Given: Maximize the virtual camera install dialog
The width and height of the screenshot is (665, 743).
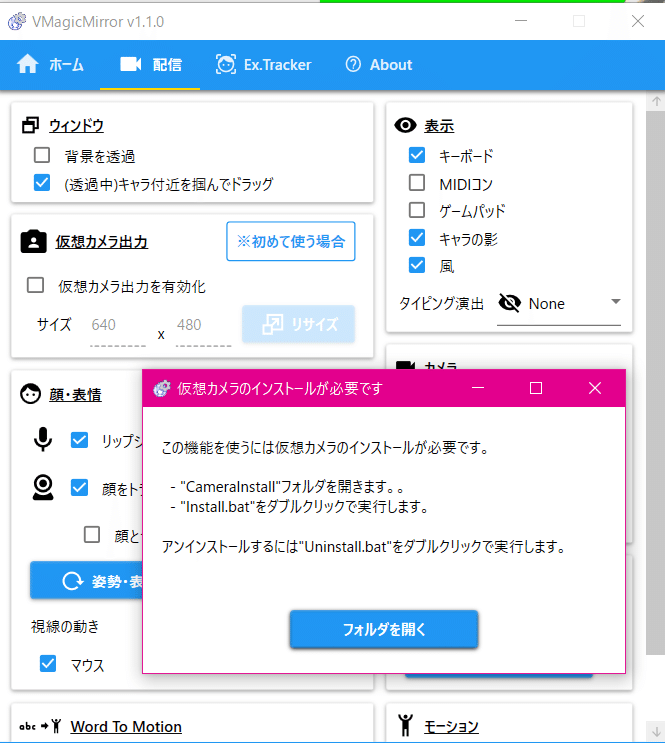Looking at the screenshot, I should click(536, 388).
